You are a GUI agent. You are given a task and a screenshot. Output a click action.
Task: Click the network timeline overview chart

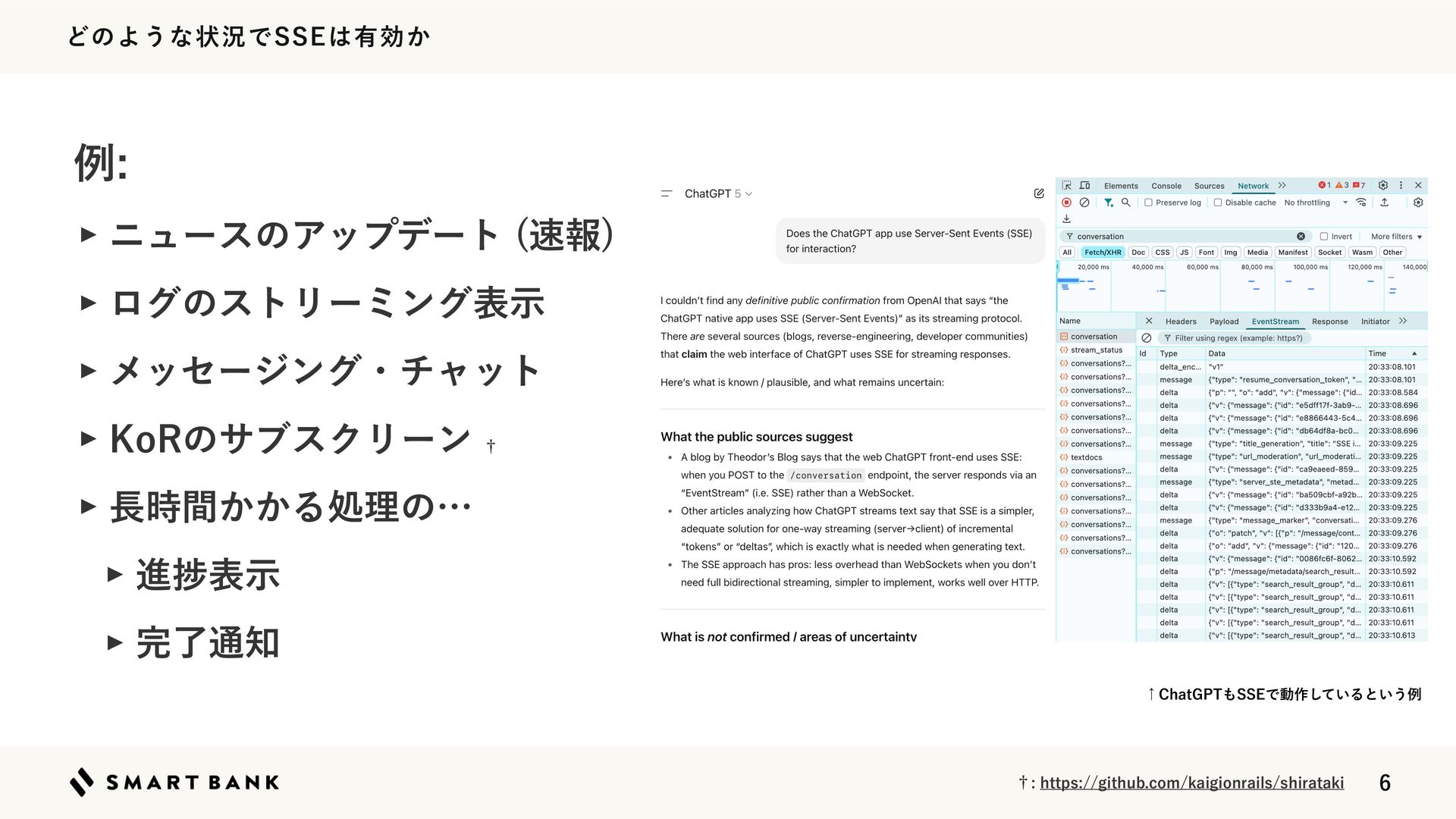(x=1241, y=286)
